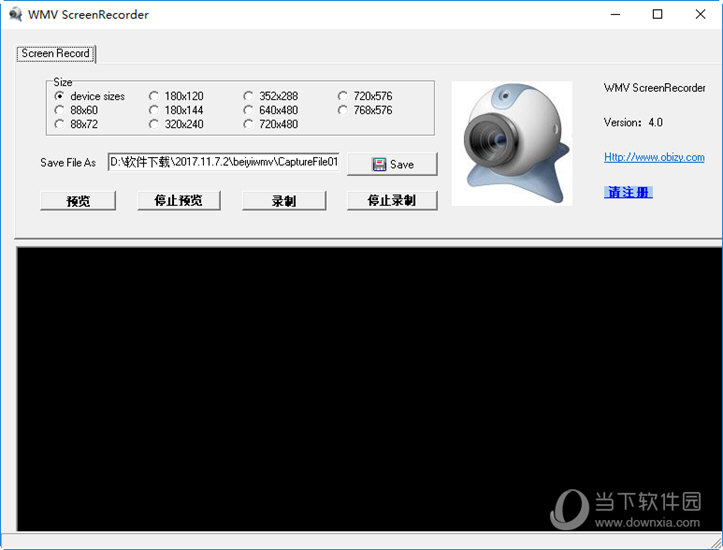Select the device sizes radio option
723x550 pixels.
point(60,97)
